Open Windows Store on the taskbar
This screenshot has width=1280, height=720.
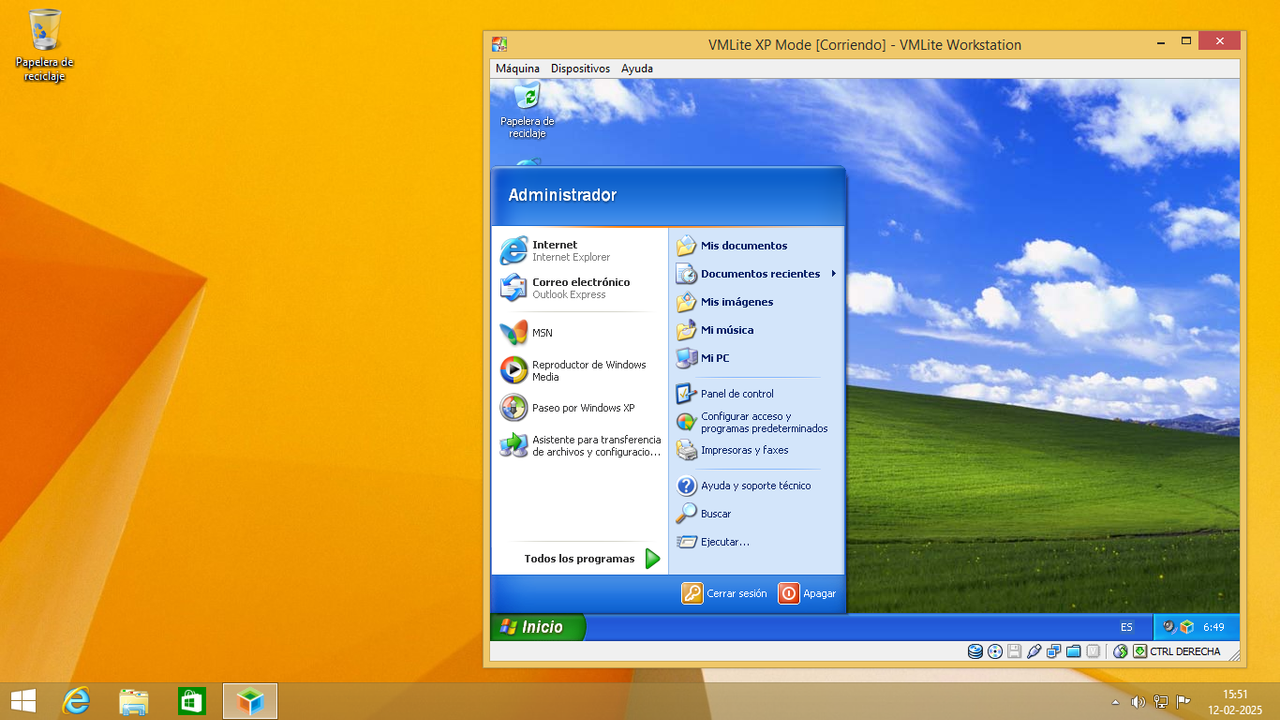coord(192,701)
